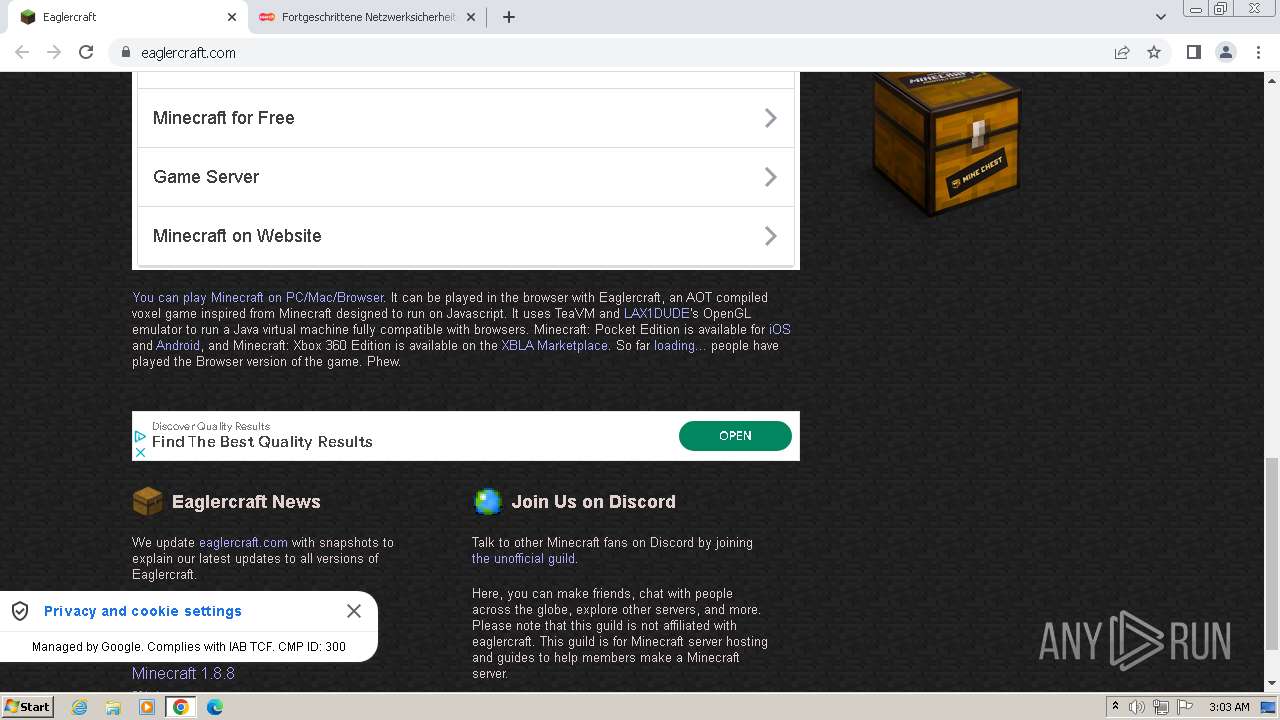Open the Windows Start button

click(x=28, y=707)
